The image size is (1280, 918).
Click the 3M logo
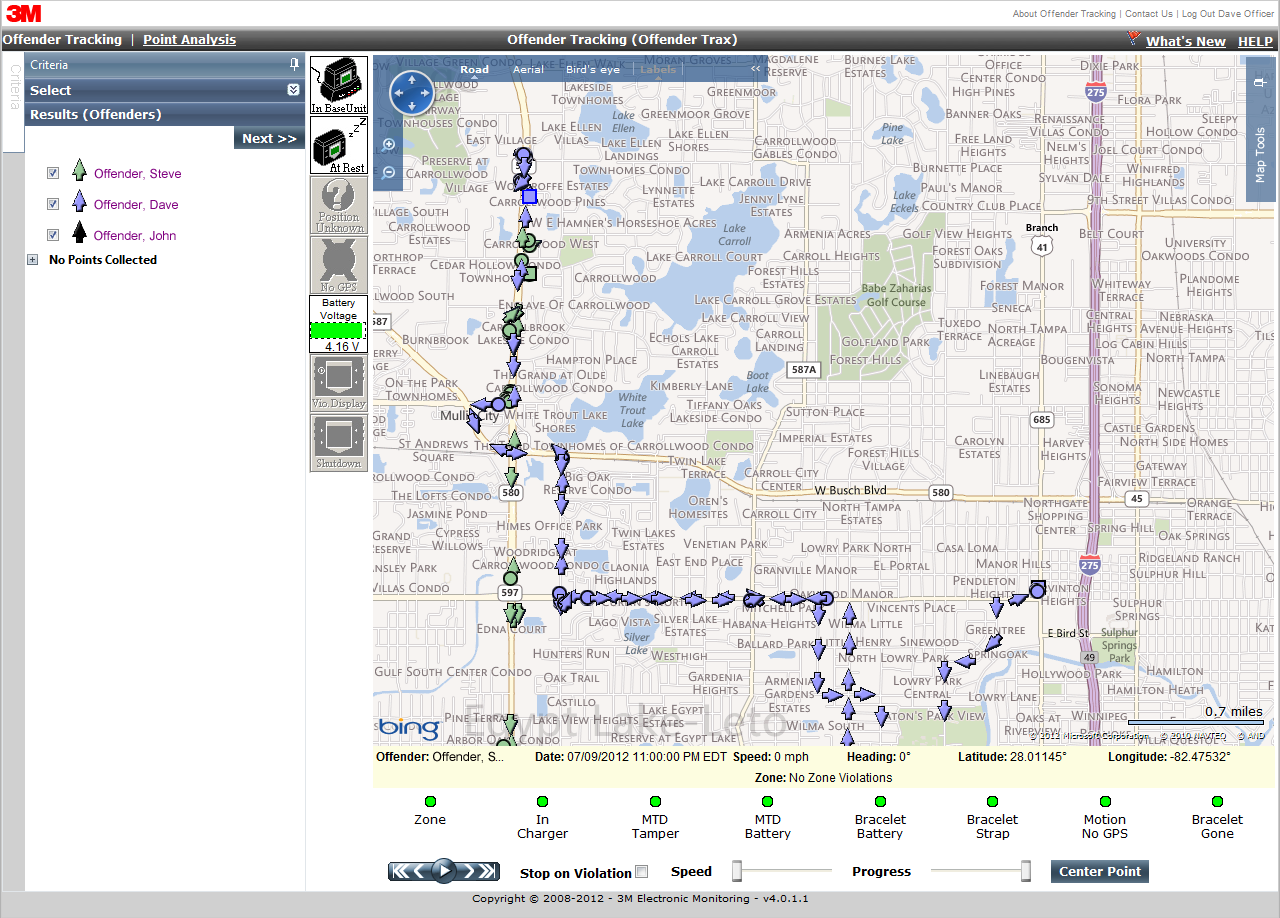point(23,13)
